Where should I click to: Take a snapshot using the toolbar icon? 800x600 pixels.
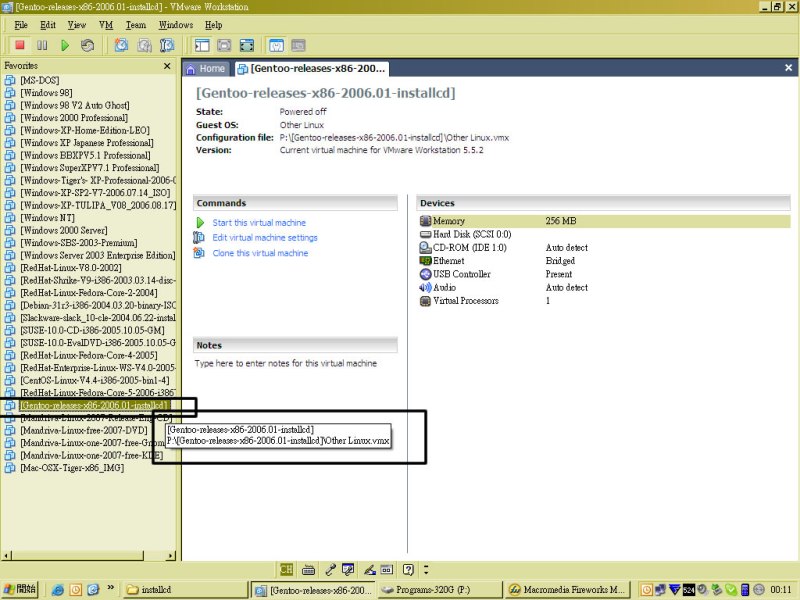(121, 45)
